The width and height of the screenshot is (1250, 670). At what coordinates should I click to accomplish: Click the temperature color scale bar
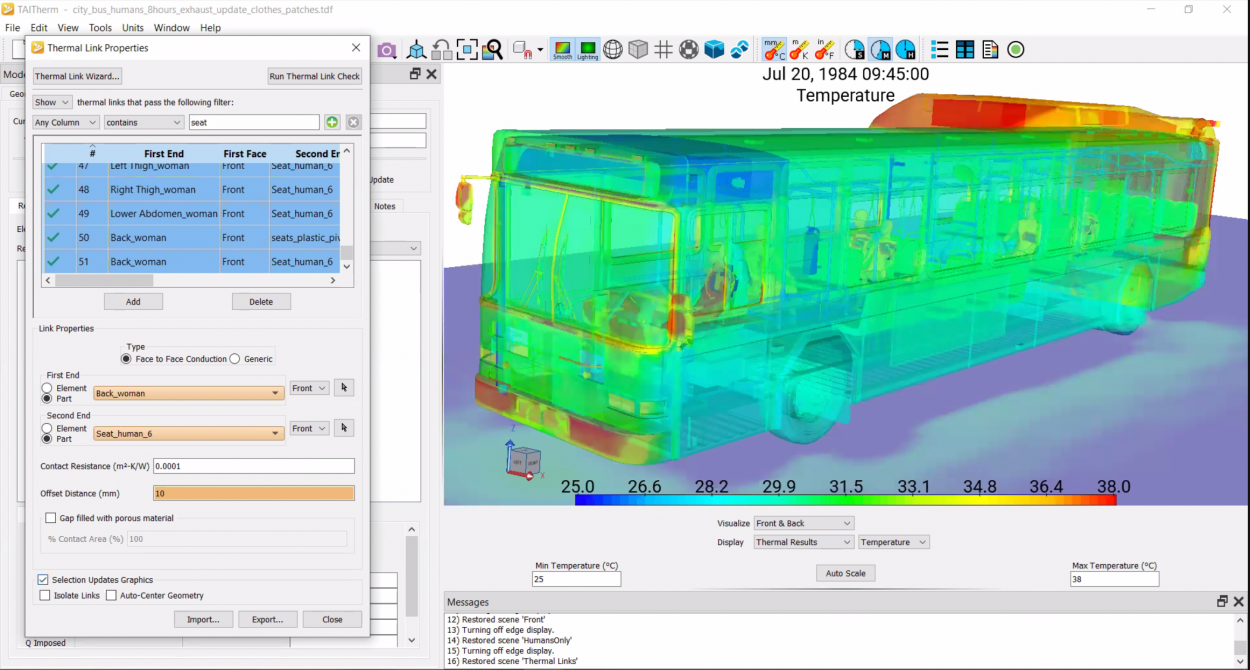(845, 500)
